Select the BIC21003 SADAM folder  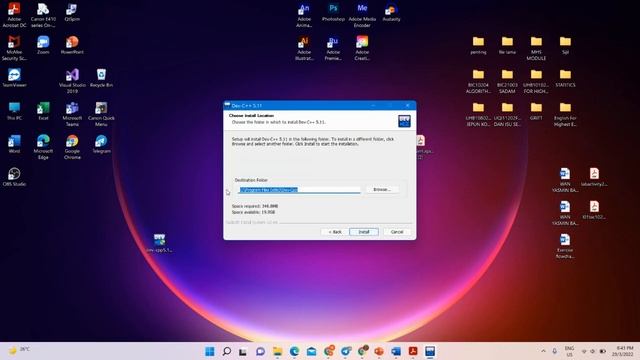[x=507, y=81]
